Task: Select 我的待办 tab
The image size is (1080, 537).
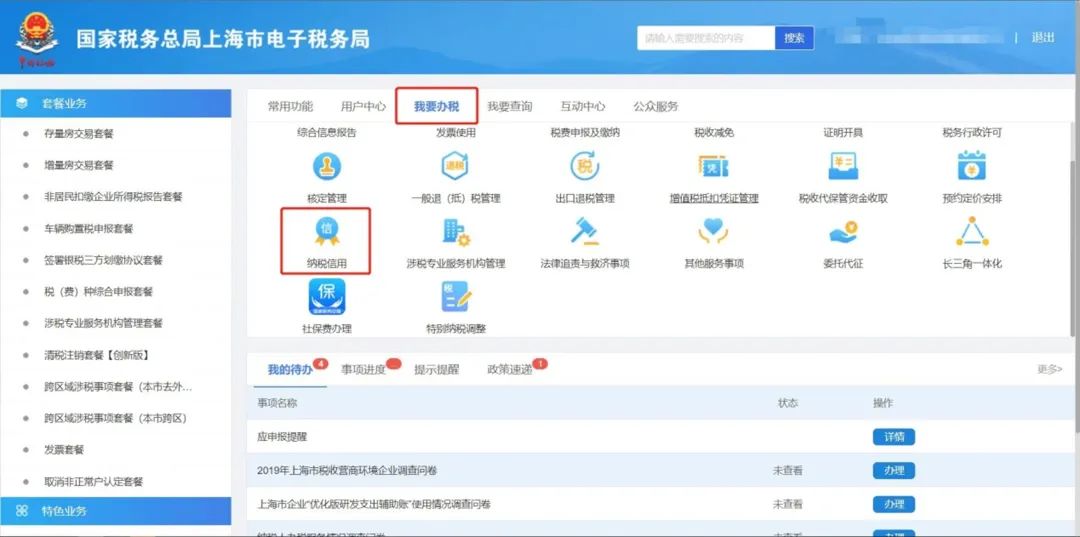Action: [290, 370]
